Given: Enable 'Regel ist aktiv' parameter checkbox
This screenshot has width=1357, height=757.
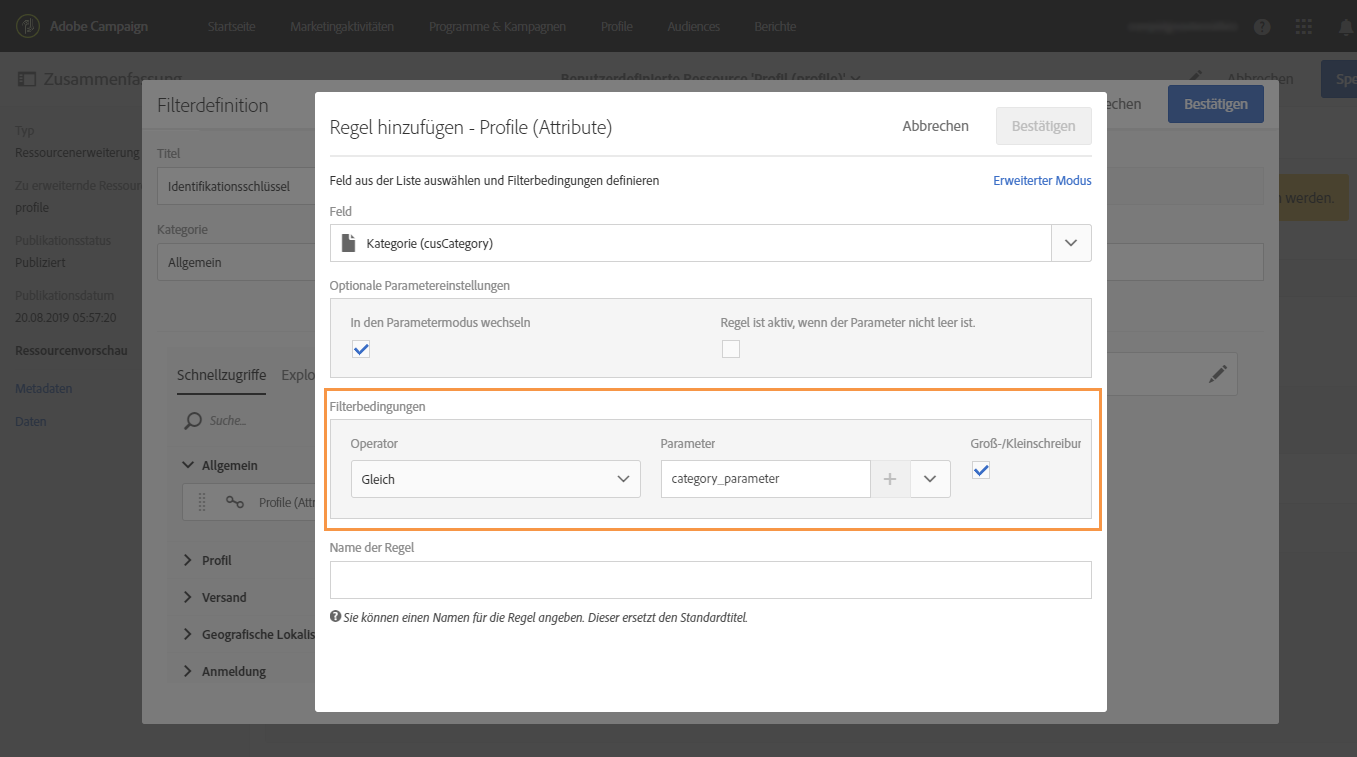Looking at the screenshot, I should (x=731, y=349).
